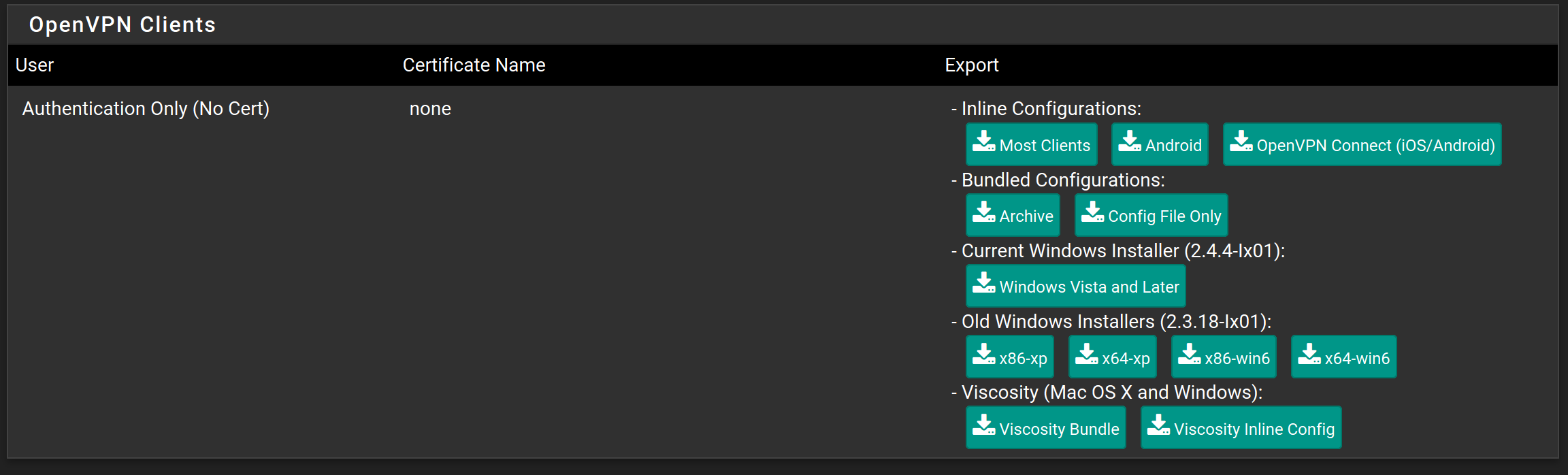Download the Most Clients inline configuration
Screen dimensions: 1568x475
coord(1031,144)
